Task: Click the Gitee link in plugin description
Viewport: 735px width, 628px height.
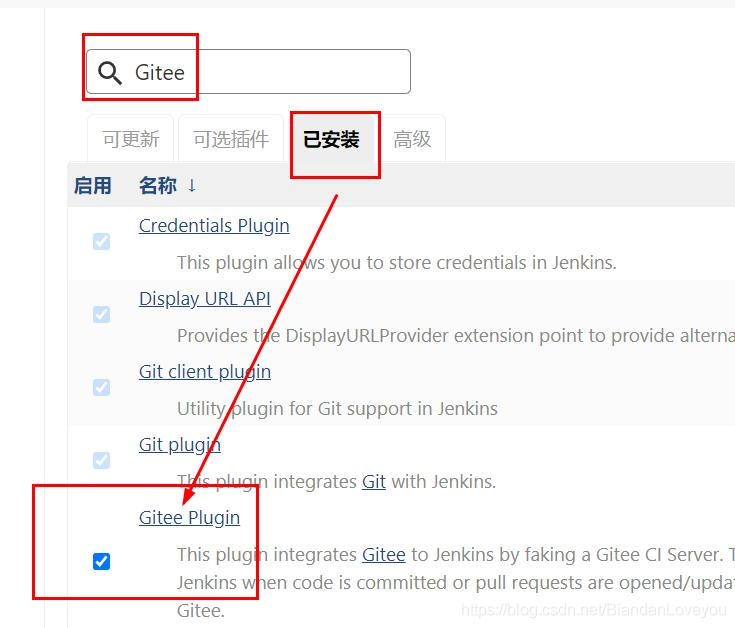Action: pyautogui.click(x=383, y=555)
